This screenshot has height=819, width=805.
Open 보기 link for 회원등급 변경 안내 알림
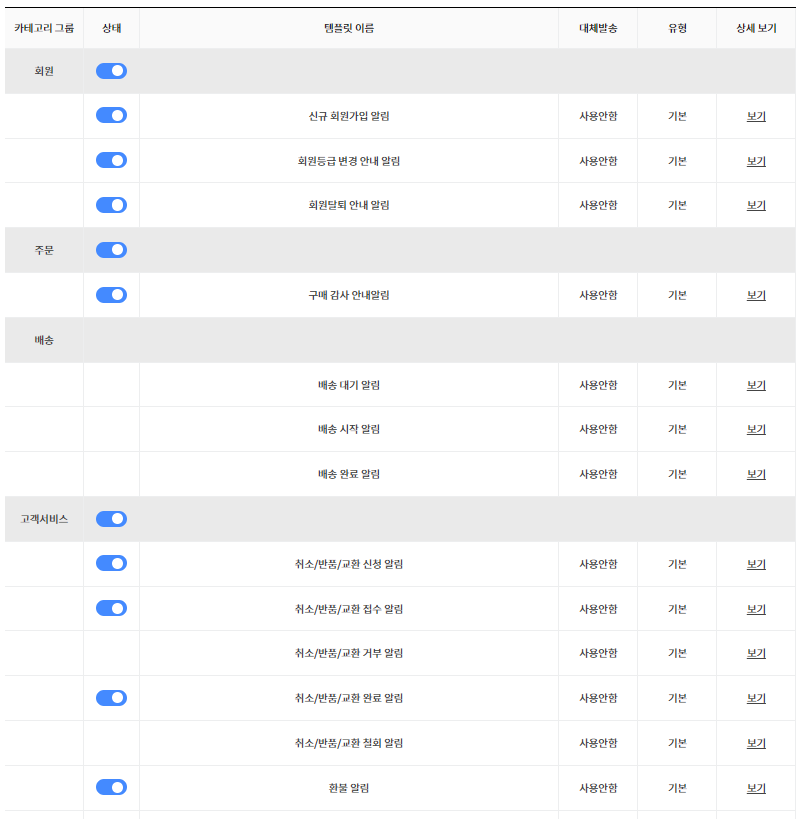pyautogui.click(x=756, y=161)
